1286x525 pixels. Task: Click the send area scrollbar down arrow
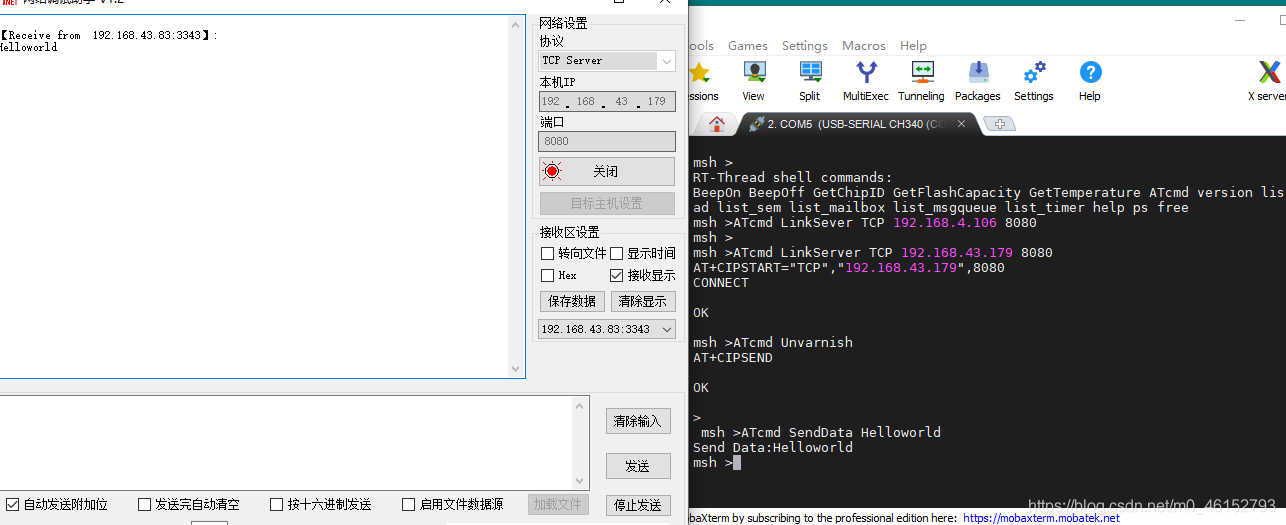(x=580, y=481)
